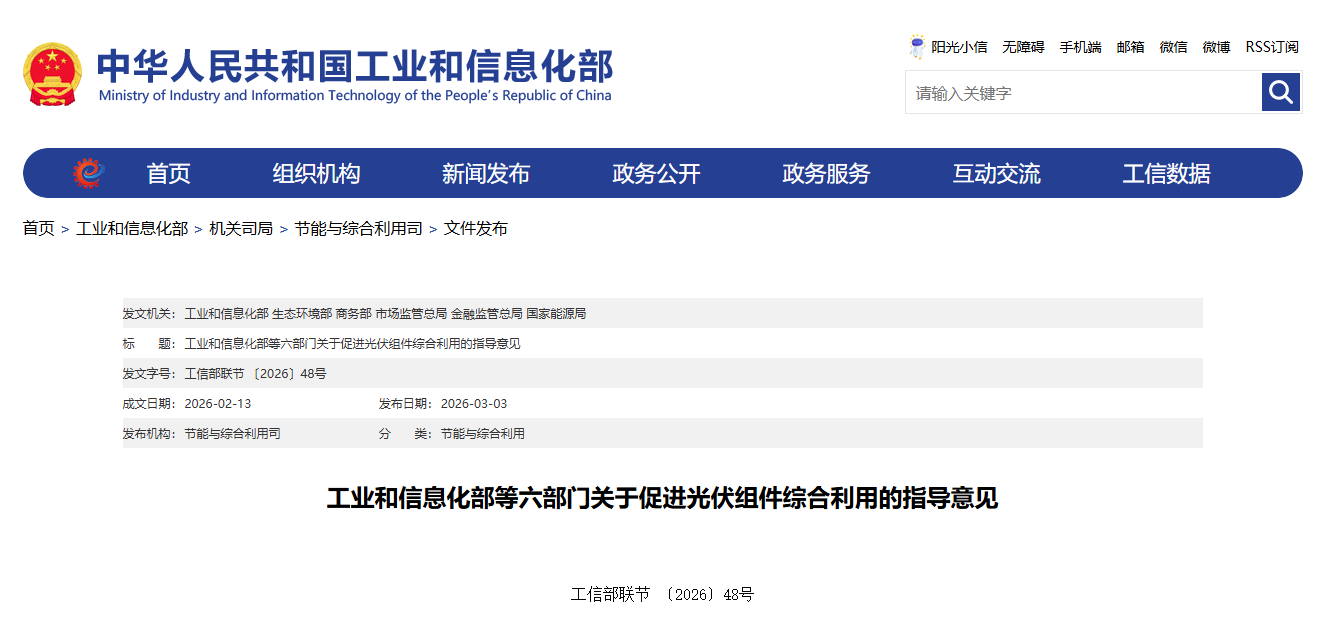Viewport: 1331px width, 618px height.
Task: Click the magnifying glass search icon
Action: coord(1280,92)
